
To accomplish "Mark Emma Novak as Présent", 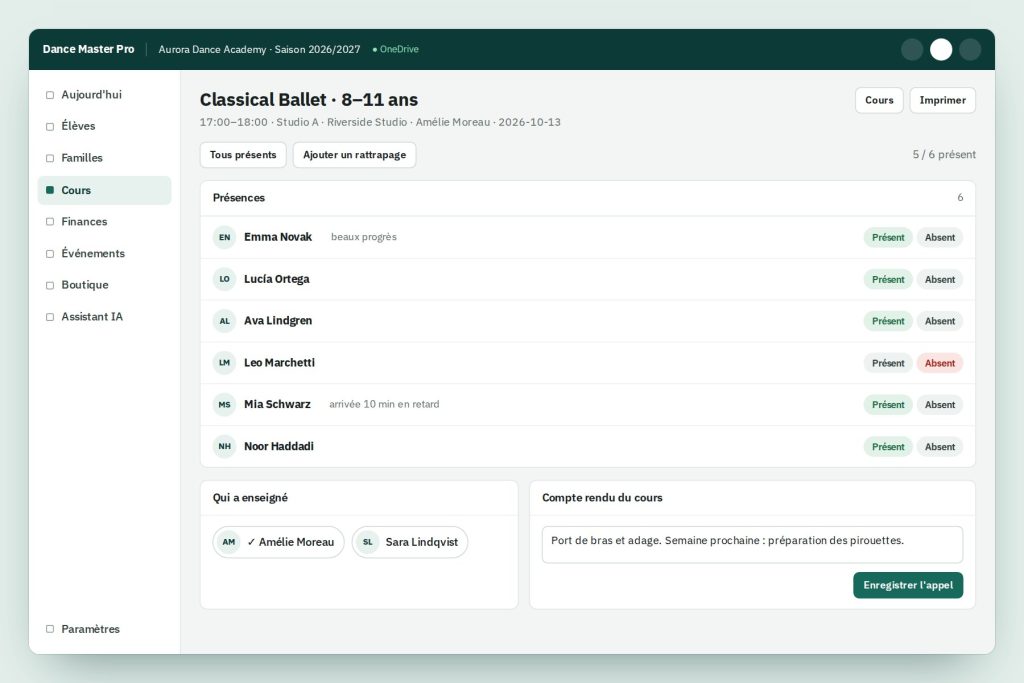I will (888, 238).
